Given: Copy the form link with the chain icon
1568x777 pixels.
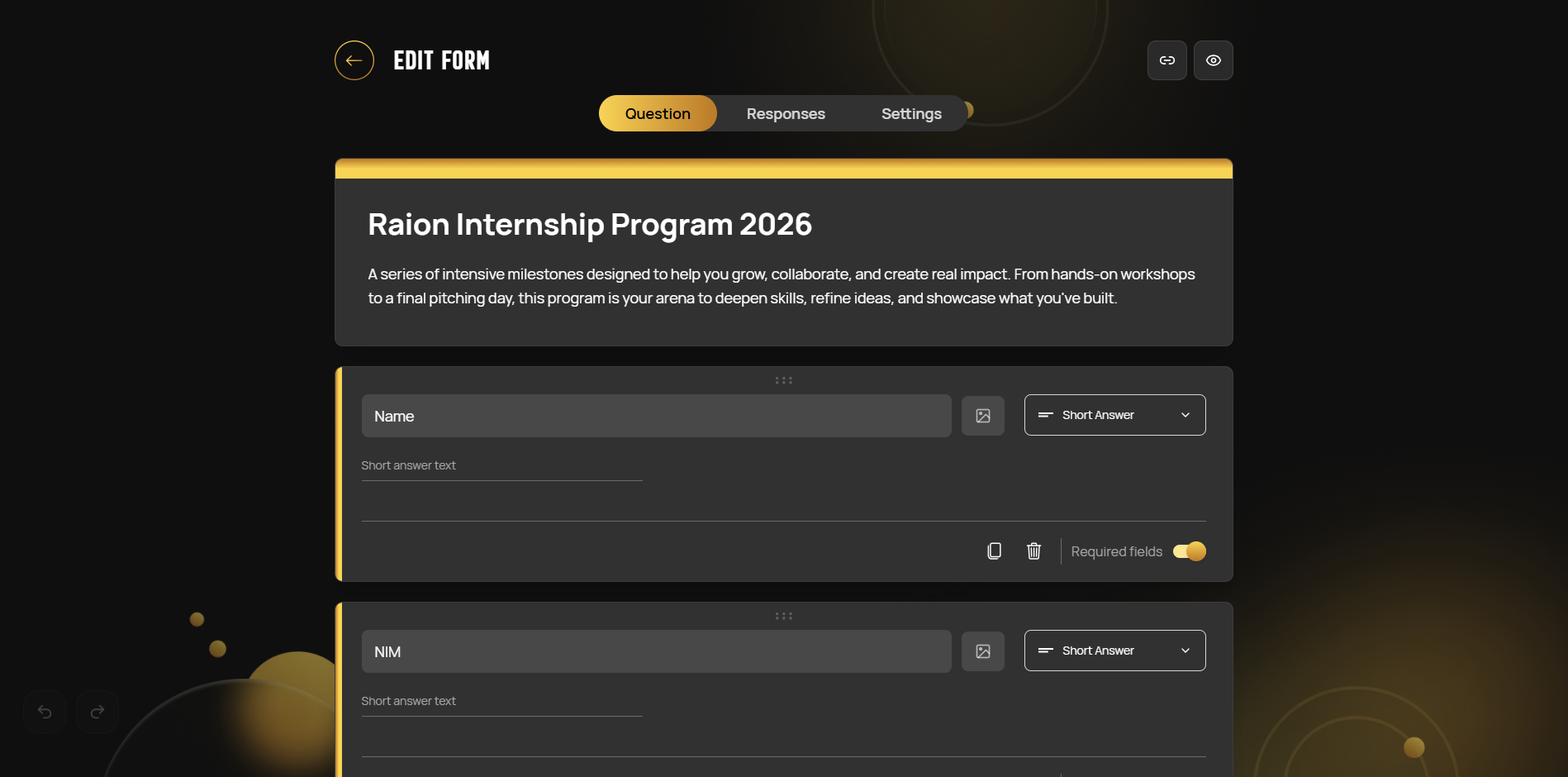Looking at the screenshot, I should [x=1166, y=60].
